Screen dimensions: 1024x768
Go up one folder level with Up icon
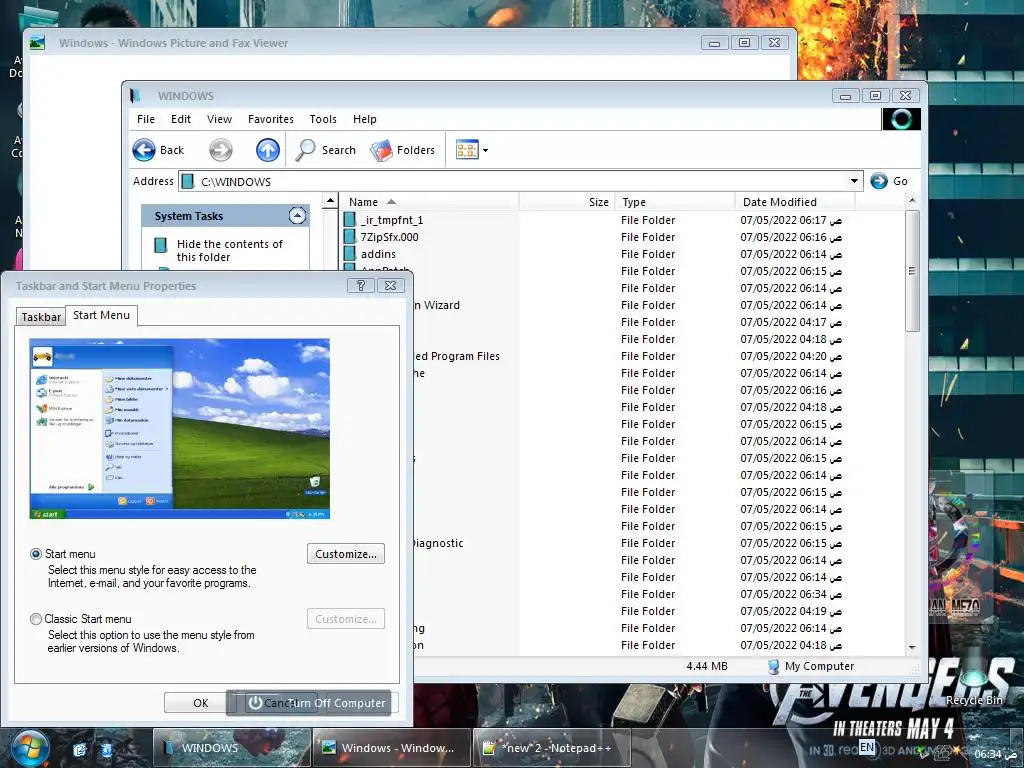pyautogui.click(x=267, y=150)
